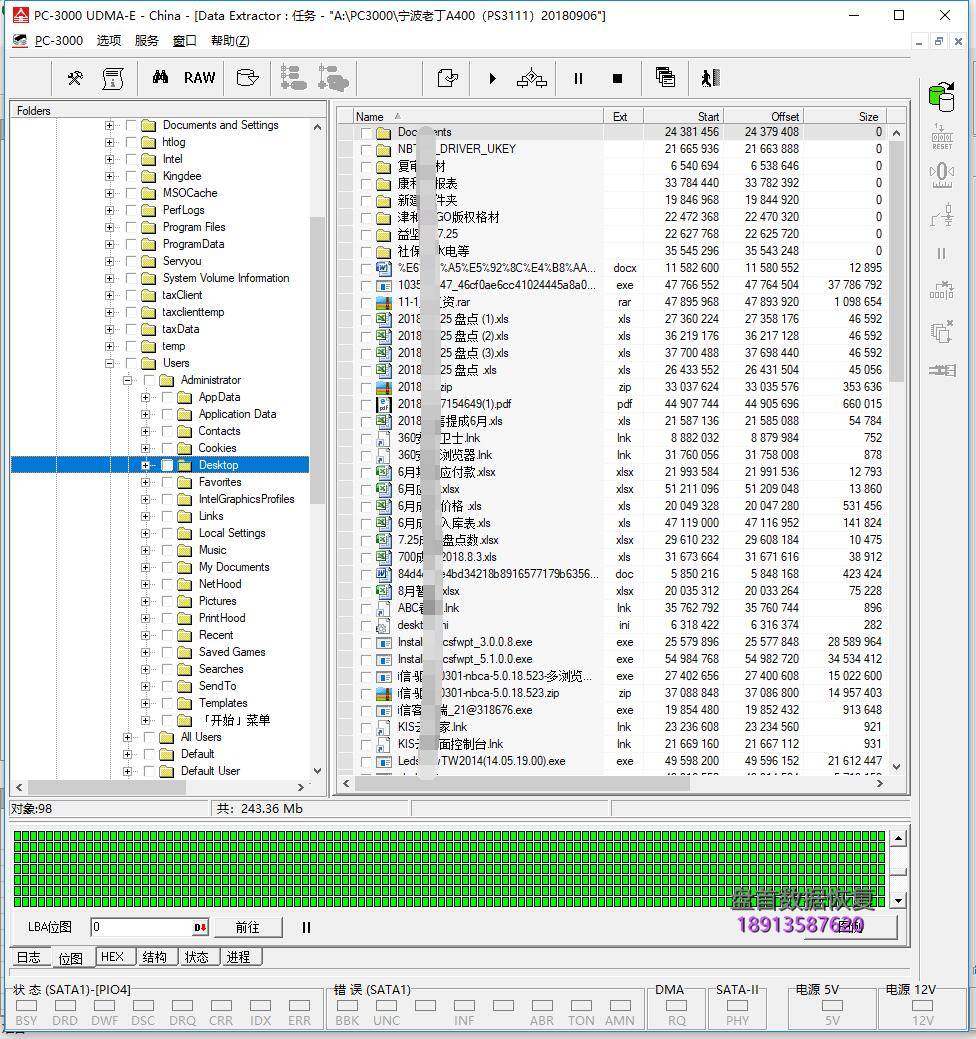Check the Documents and Settings checkbox
The image size is (976, 1039).
pyautogui.click(x=131, y=125)
